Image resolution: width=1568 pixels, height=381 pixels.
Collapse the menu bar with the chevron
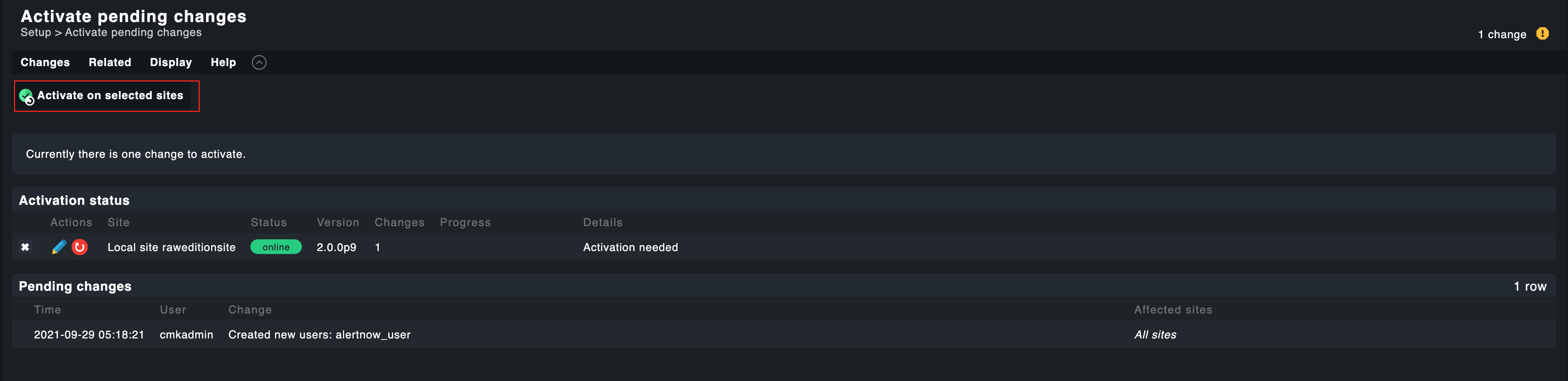(x=259, y=63)
